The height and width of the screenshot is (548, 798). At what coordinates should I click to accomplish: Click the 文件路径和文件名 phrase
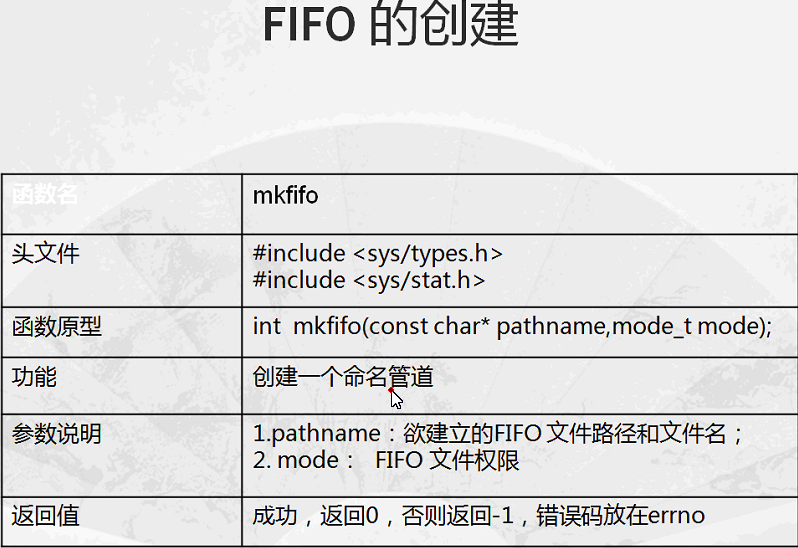coord(636,434)
